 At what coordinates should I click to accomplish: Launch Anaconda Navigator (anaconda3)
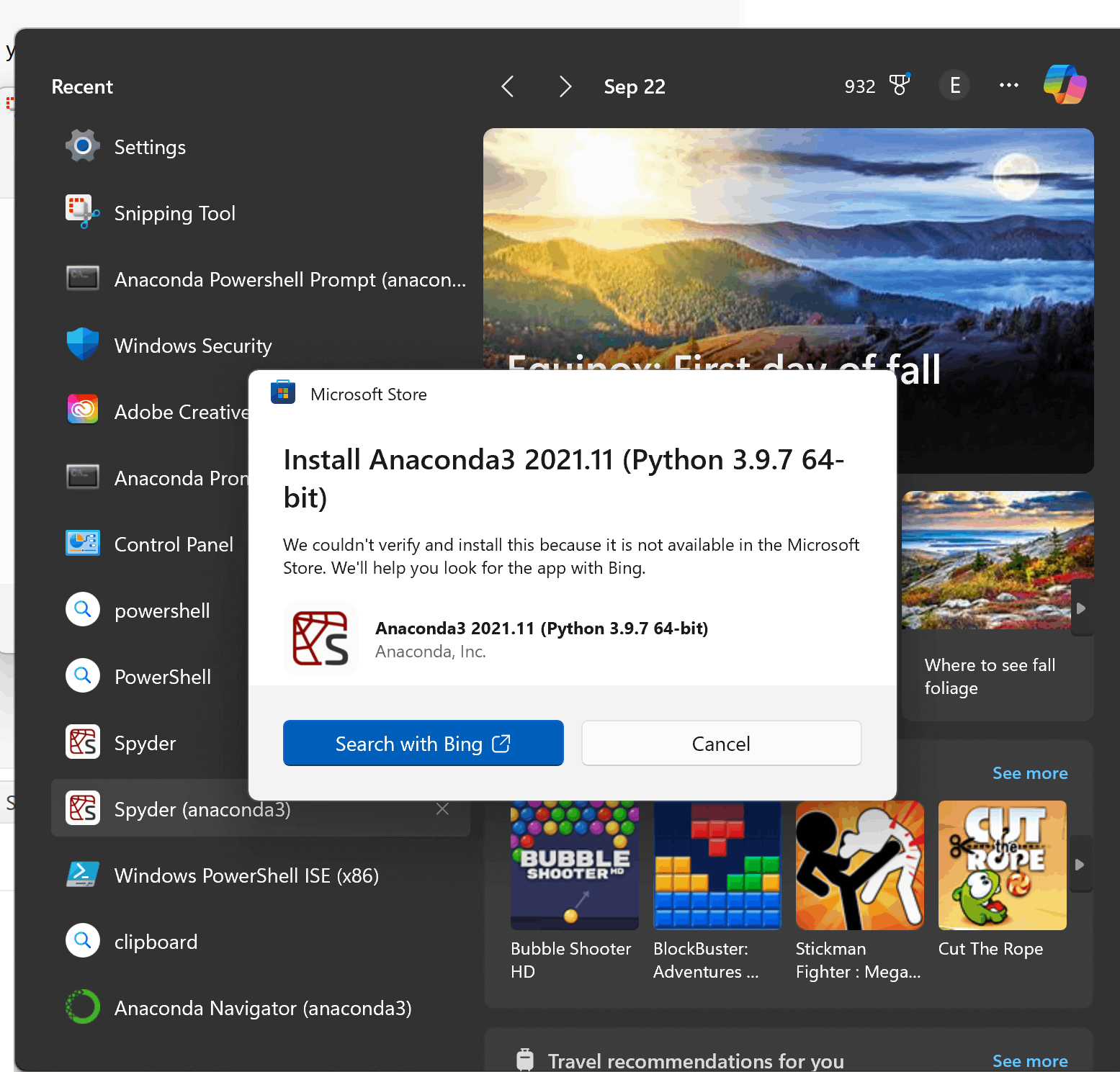pos(260,1008)
